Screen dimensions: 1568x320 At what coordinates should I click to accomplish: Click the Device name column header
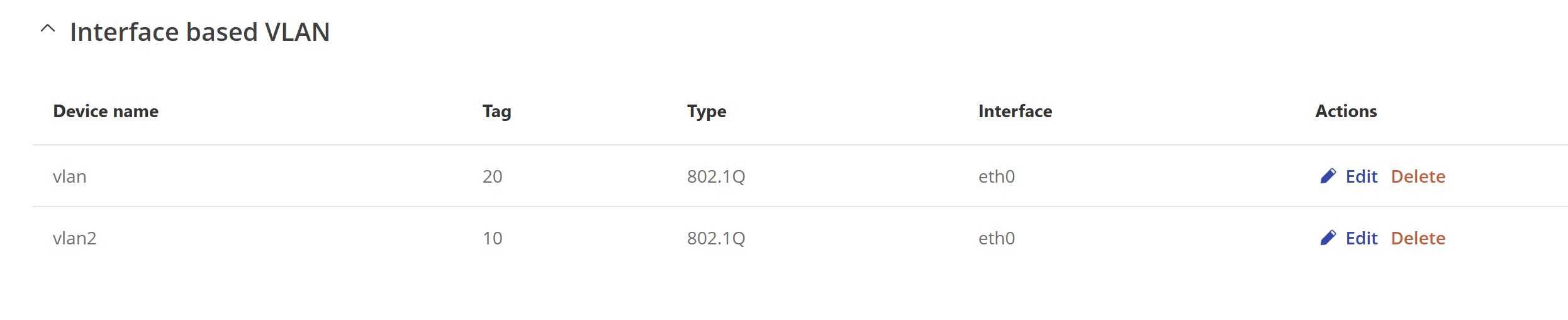106,111
